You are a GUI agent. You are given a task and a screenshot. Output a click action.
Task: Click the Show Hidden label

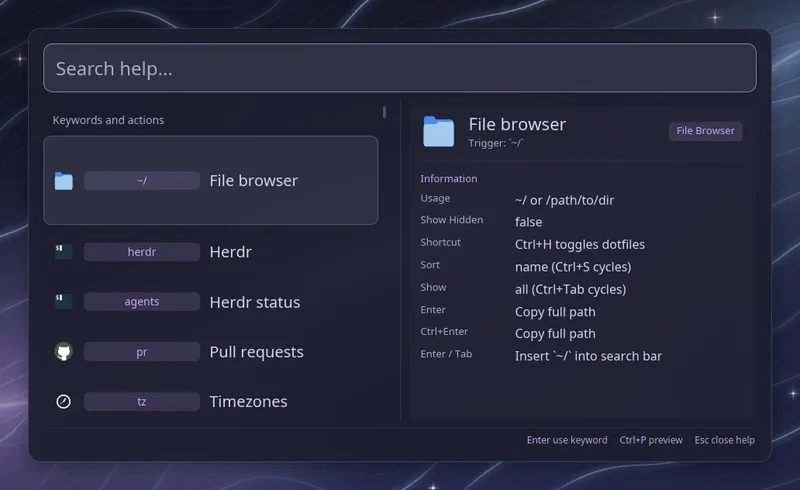coord(452,220)
